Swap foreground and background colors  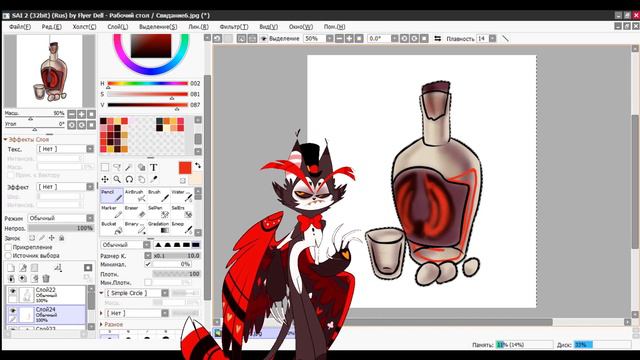[198, 165]
